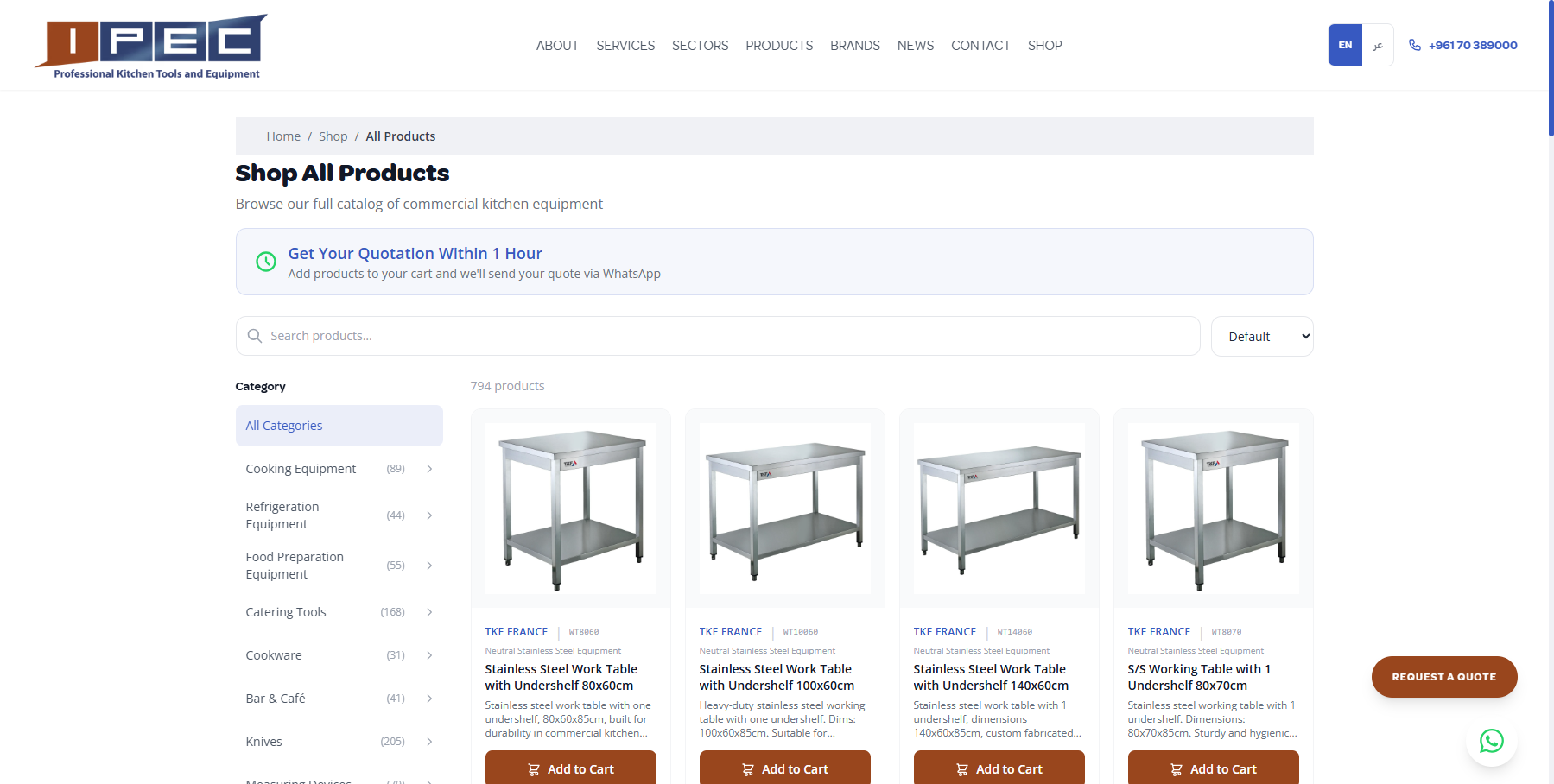The height and width of the screenshot is (784, 1554).
Task: Open WhatsApp chat via floating green icon
Action: point(1492,741)
